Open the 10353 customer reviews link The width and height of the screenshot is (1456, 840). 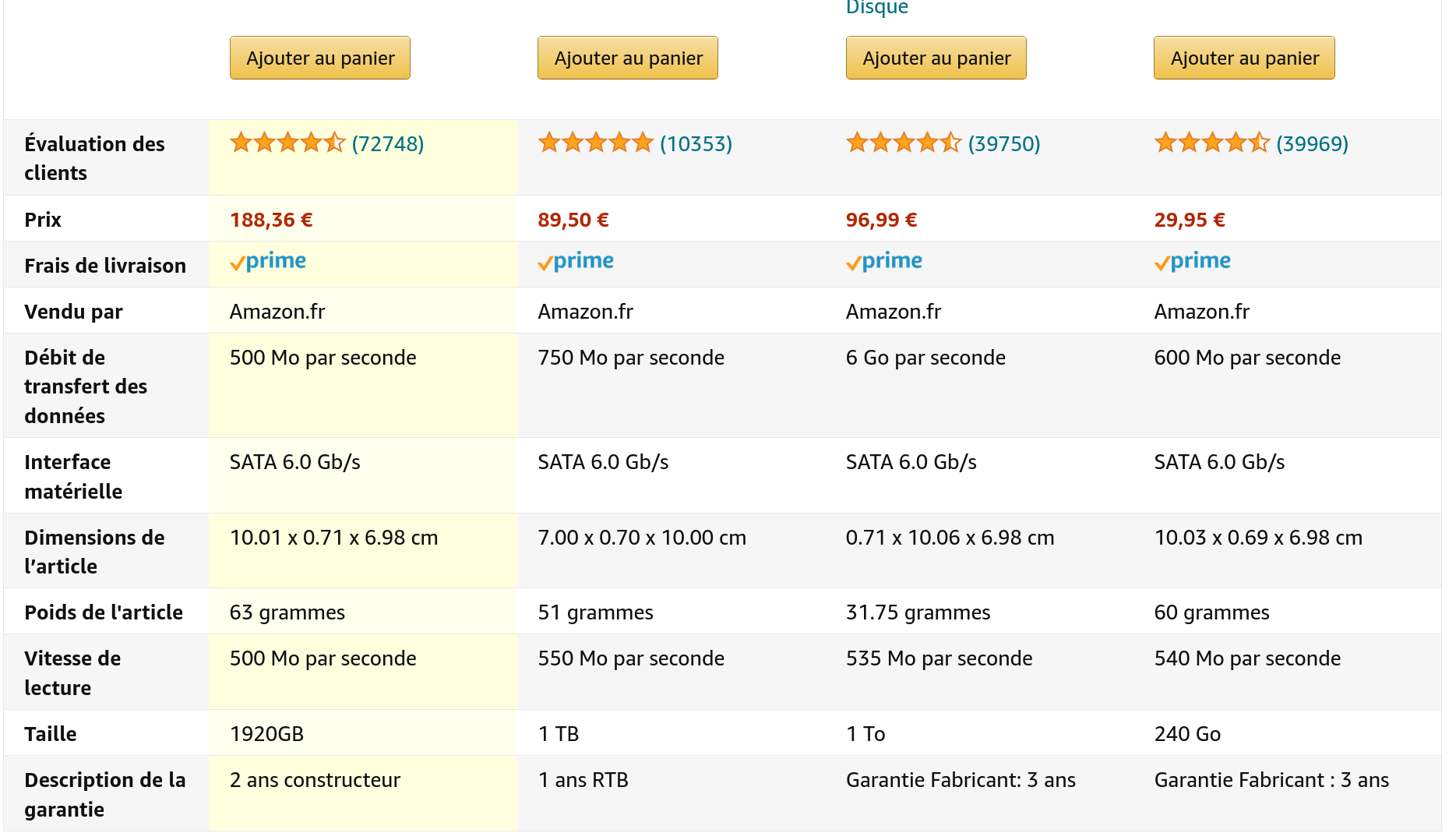[x=696, y=144]
